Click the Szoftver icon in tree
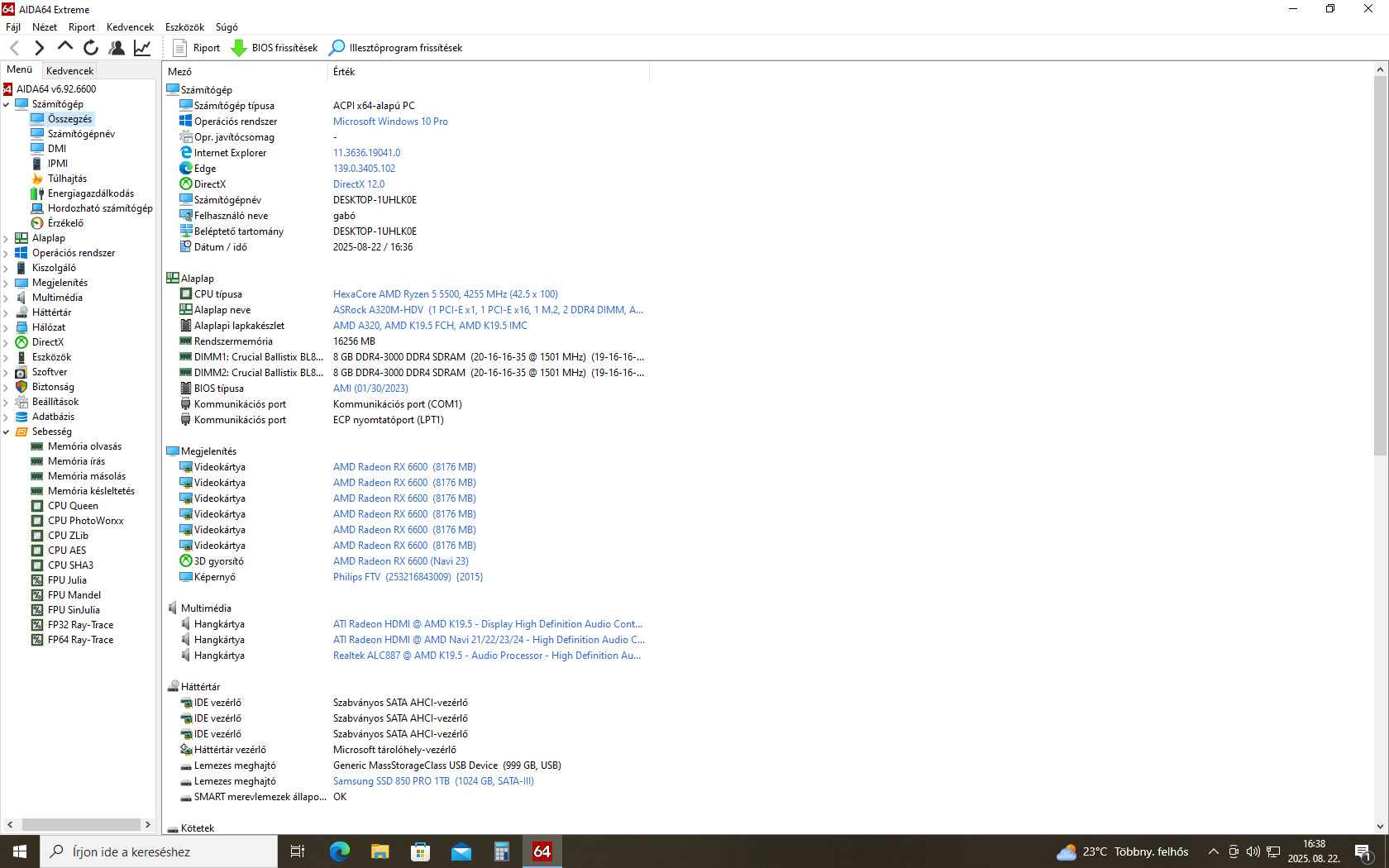 pos(21,372)
